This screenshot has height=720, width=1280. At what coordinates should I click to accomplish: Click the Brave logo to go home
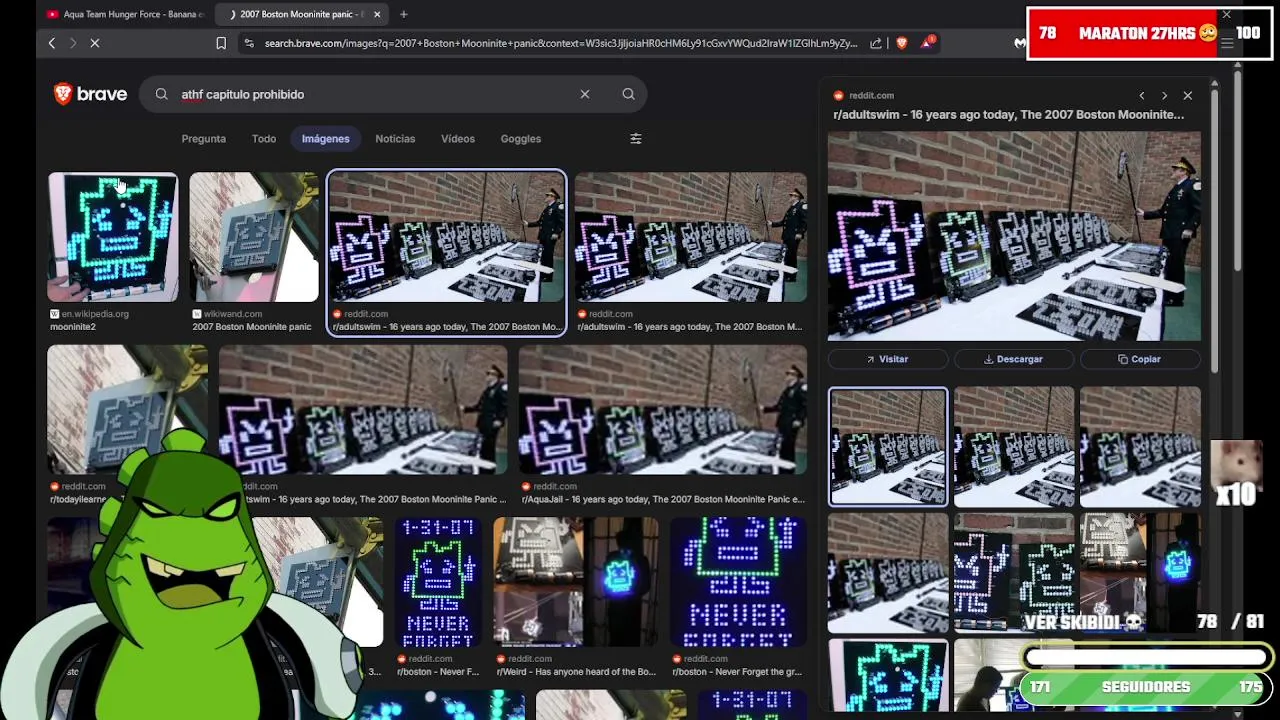point(90,94)
